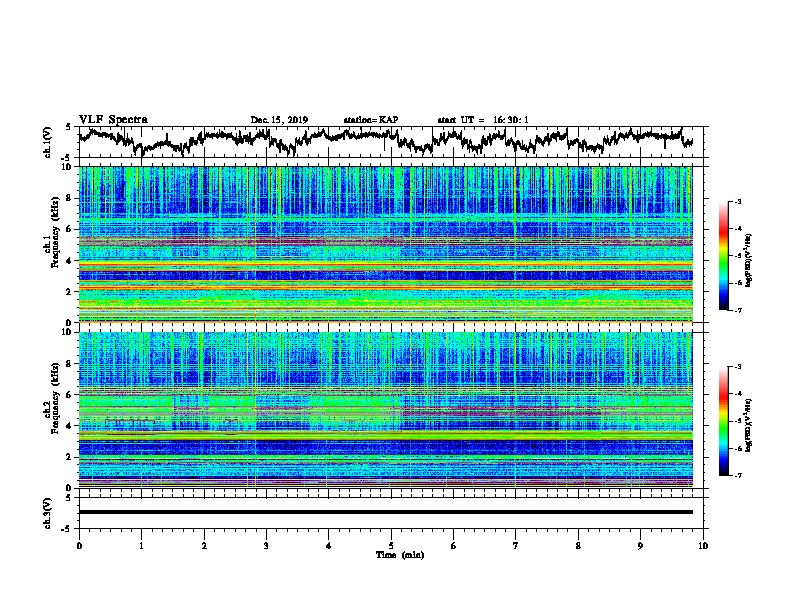Click the 'ch.3(V)' axis label
Screen dimensions: 792x612
coord(48,513)
